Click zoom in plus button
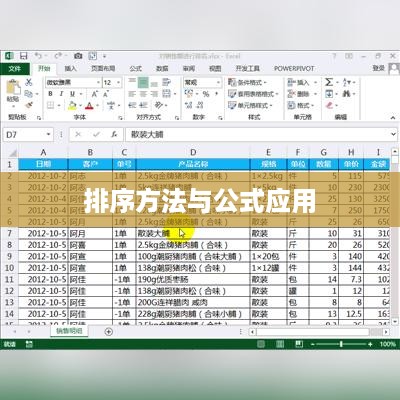This screenshot has width=400, height=400. point(370,344)
